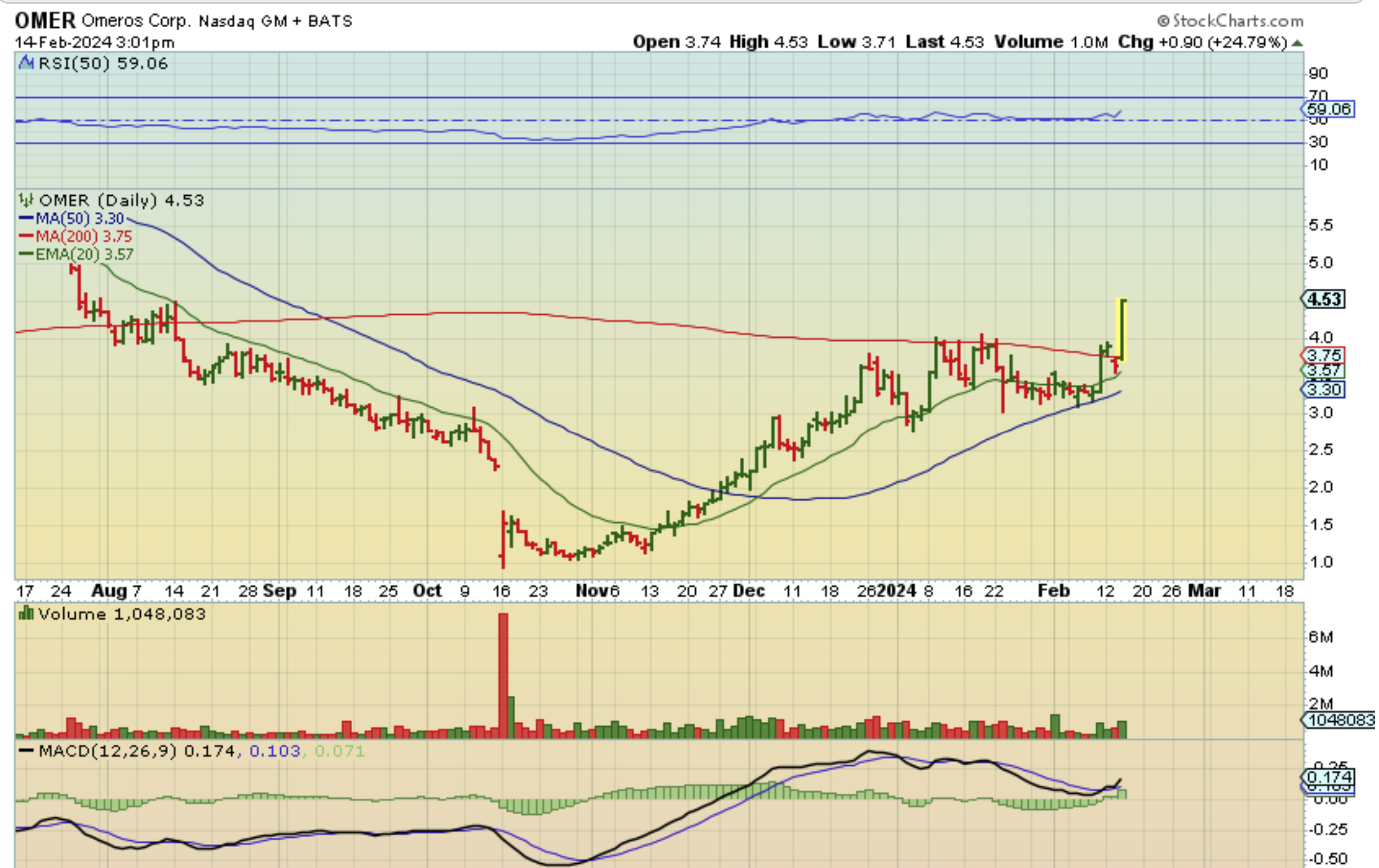Click the 4.53 last price axis label
This screenshot has height=868, width=1379.
coord(1323,299)
